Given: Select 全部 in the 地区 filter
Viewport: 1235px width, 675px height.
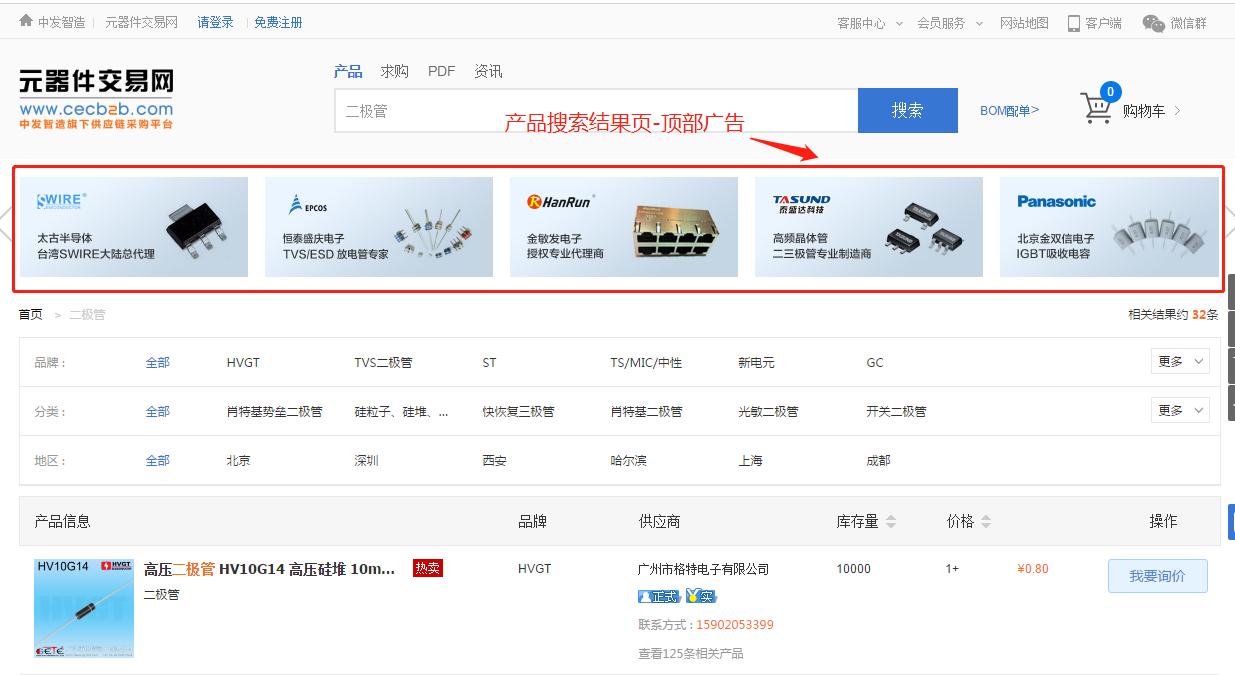Looking at the screenshot, I should click(x=158, y=460).
